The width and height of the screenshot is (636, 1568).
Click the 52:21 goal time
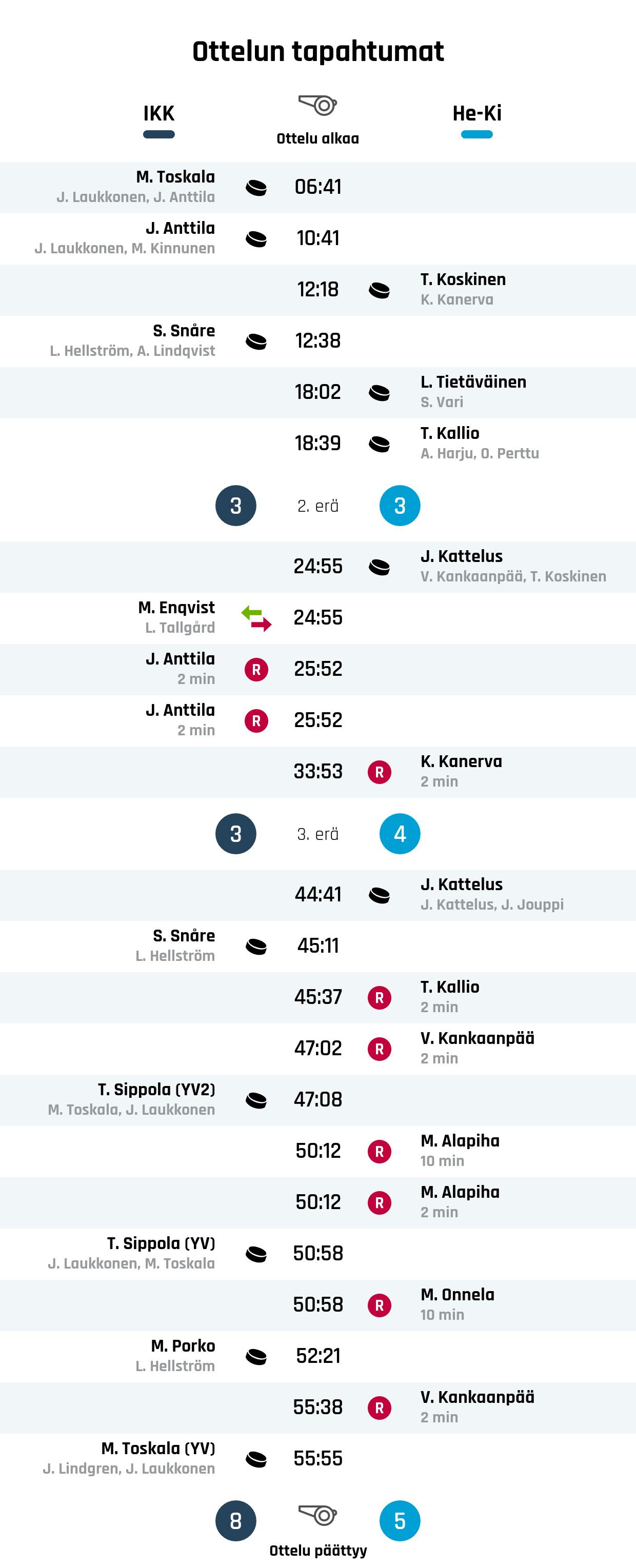pyautogui.click(x=317, y=1356)
